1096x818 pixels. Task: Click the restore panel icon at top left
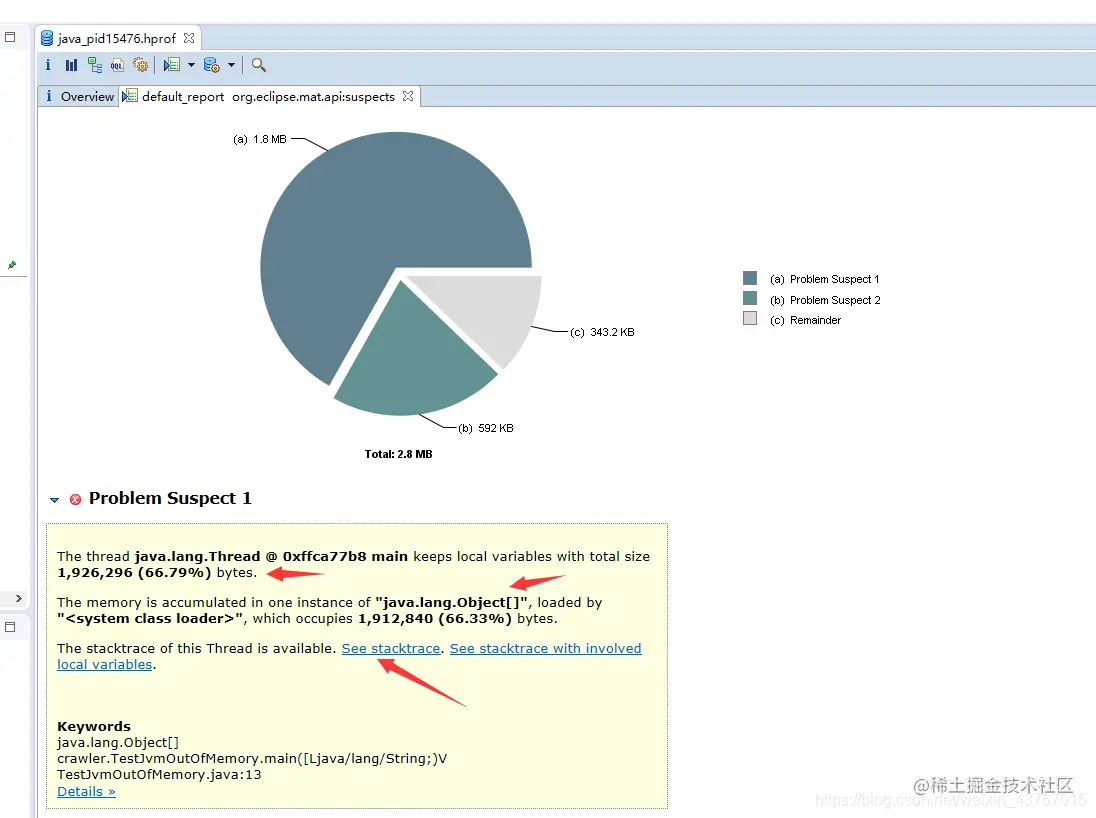click(x=12, y=36)
